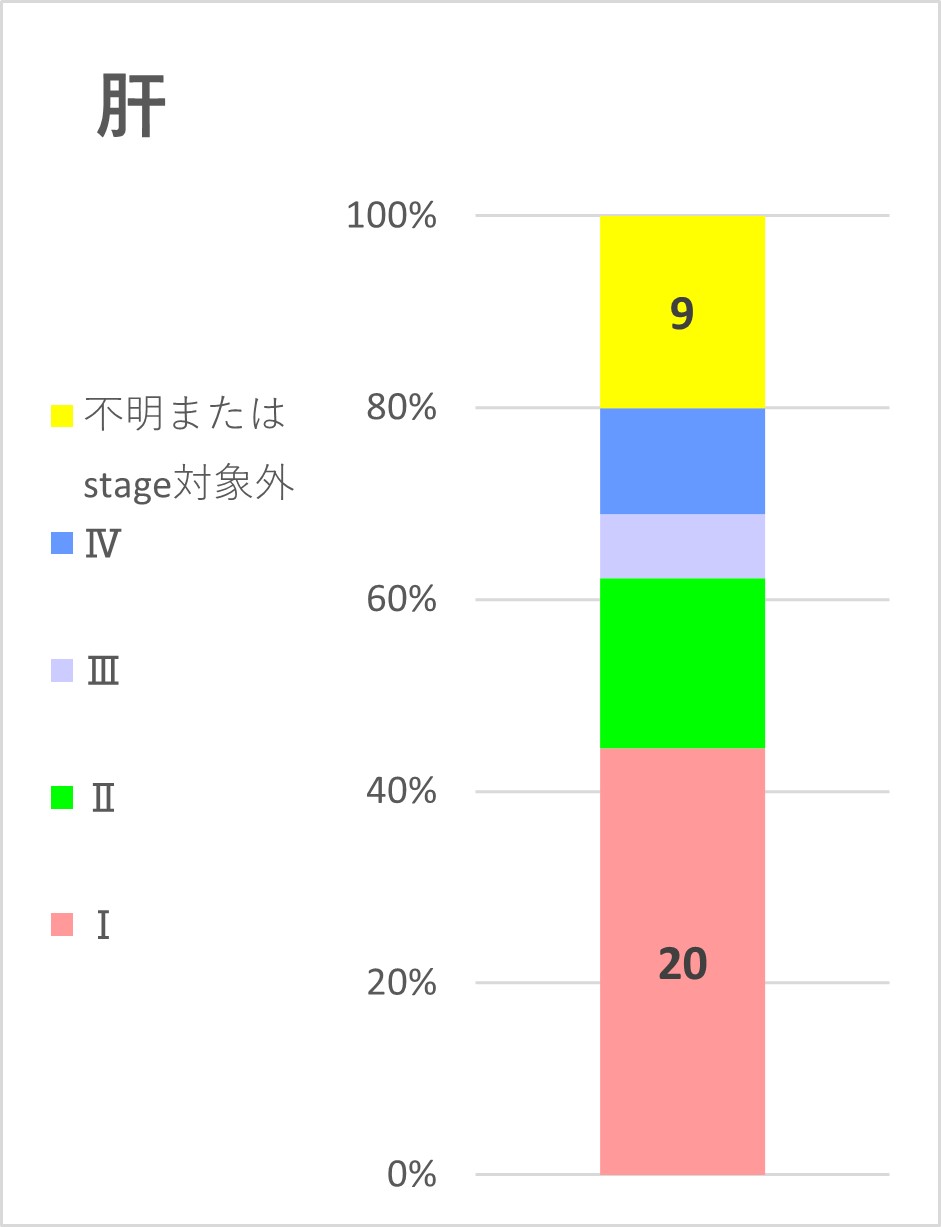
Task: Select the data label 9
Action: (x=682, y=314)
